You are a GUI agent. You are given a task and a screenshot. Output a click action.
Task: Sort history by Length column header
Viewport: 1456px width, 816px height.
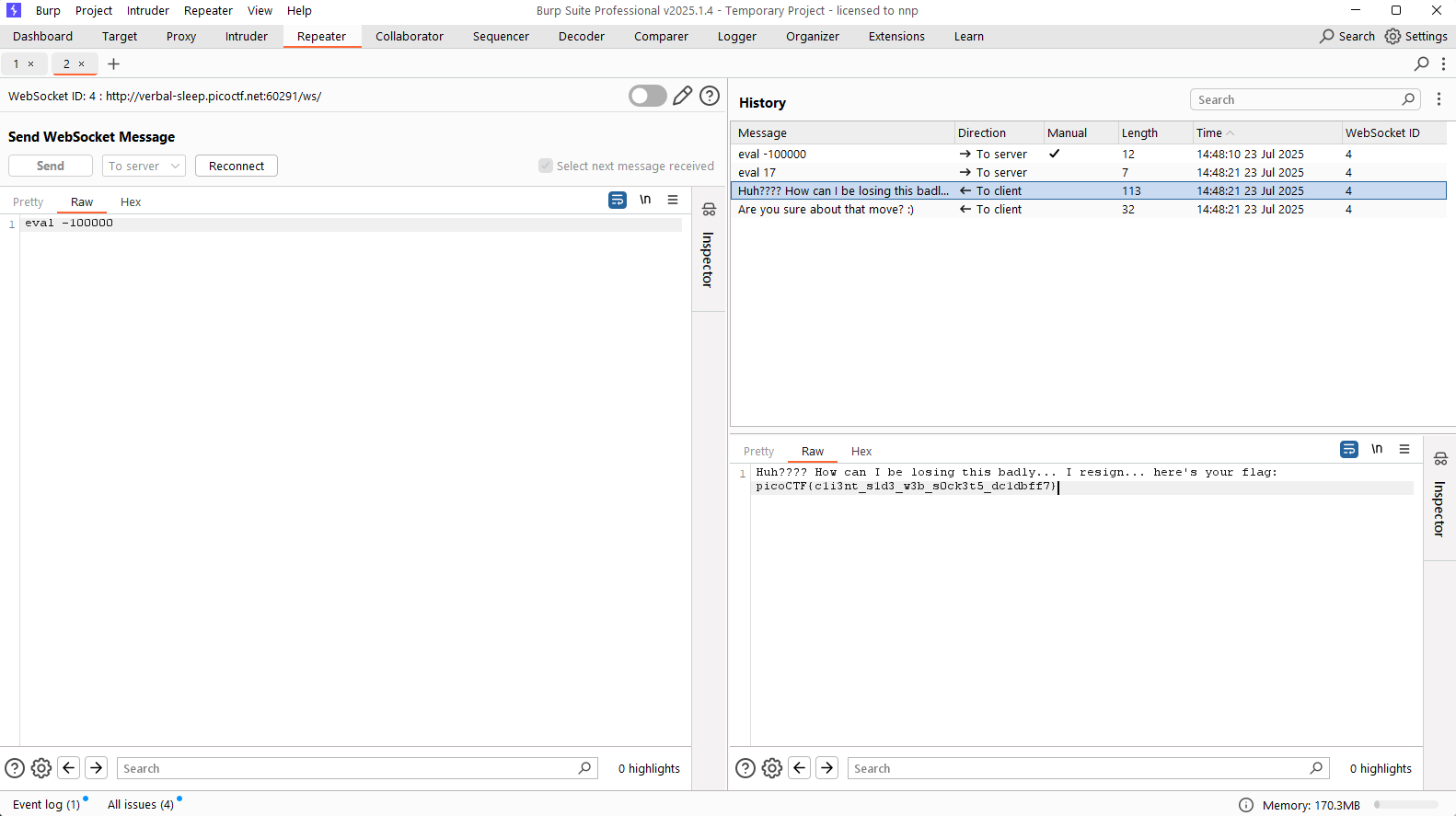(x=1154, y=132)
